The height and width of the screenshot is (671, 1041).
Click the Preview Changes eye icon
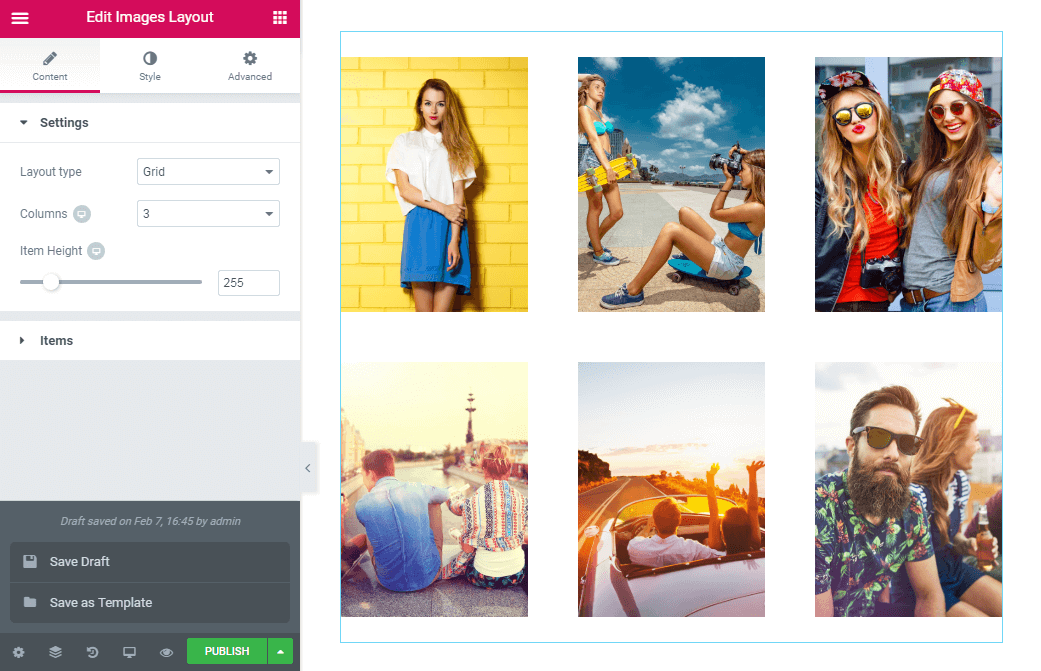pyautogui.click(x=166, y=652)
